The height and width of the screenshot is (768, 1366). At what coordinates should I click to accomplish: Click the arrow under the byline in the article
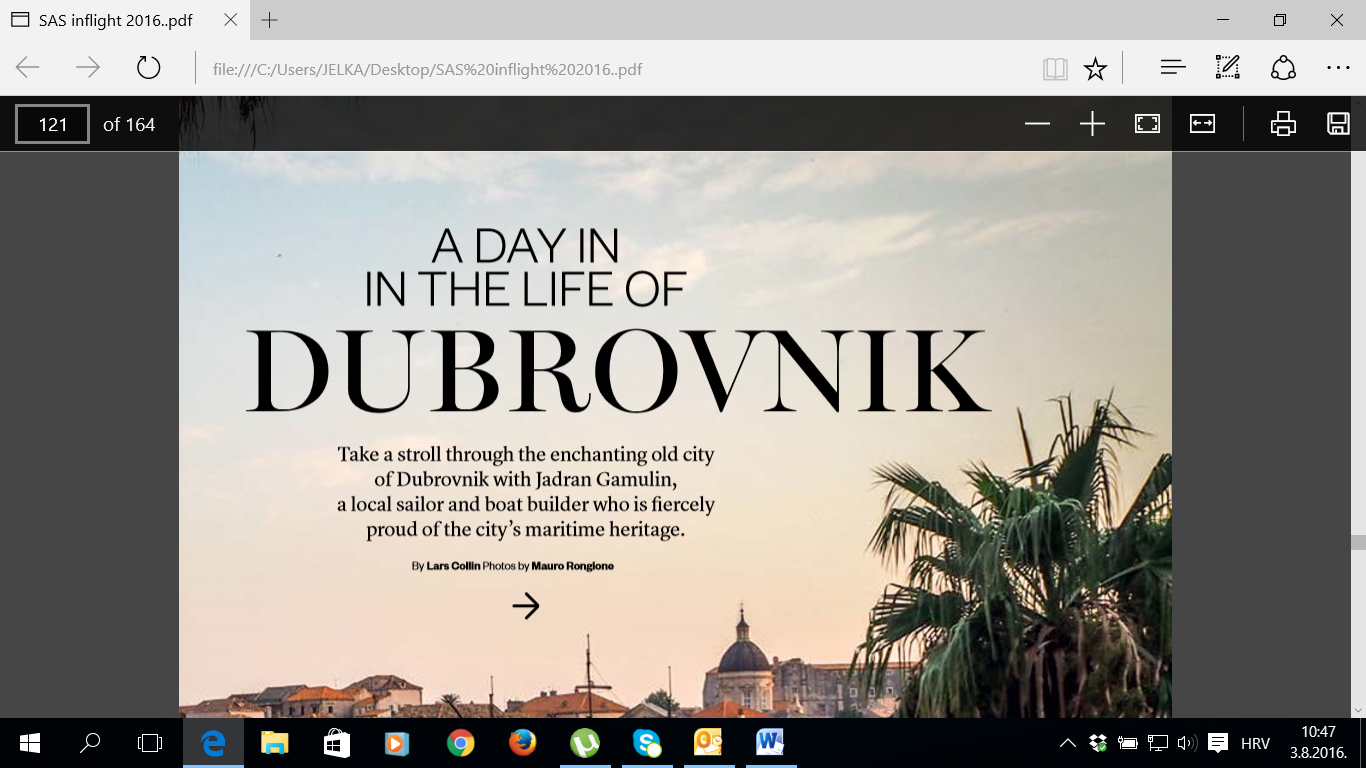tap(526, 606)
